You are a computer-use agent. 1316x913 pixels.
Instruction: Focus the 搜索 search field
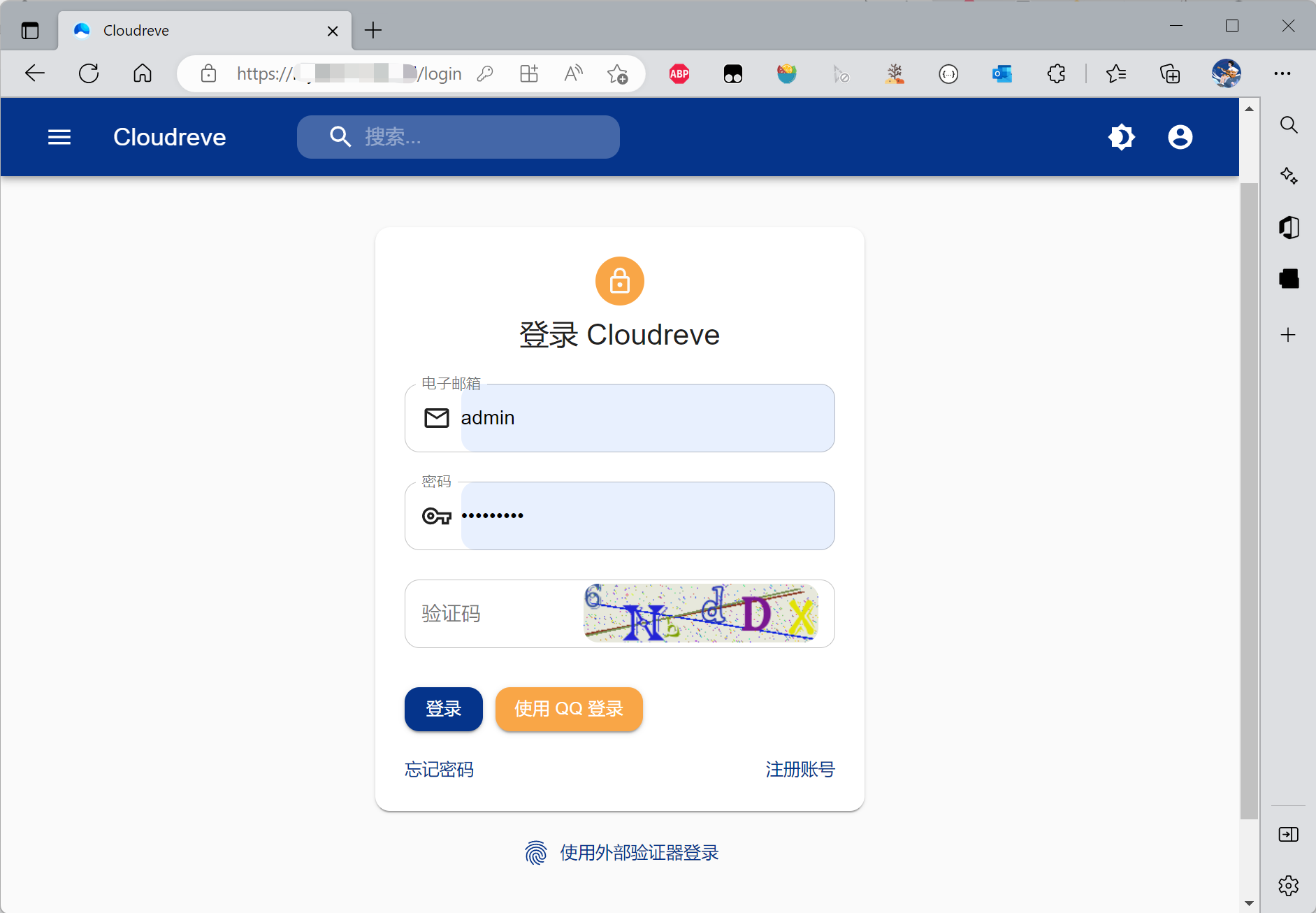(x=458, y=137)
